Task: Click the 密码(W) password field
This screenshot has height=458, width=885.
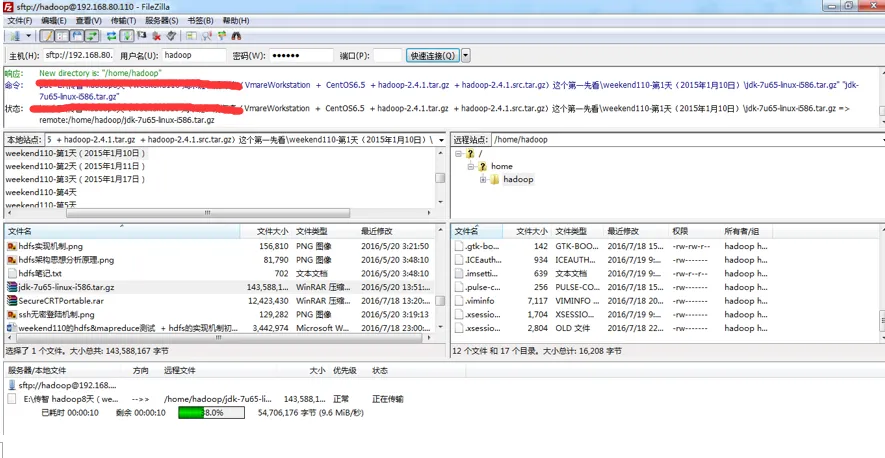Action: tap(301, 55)
